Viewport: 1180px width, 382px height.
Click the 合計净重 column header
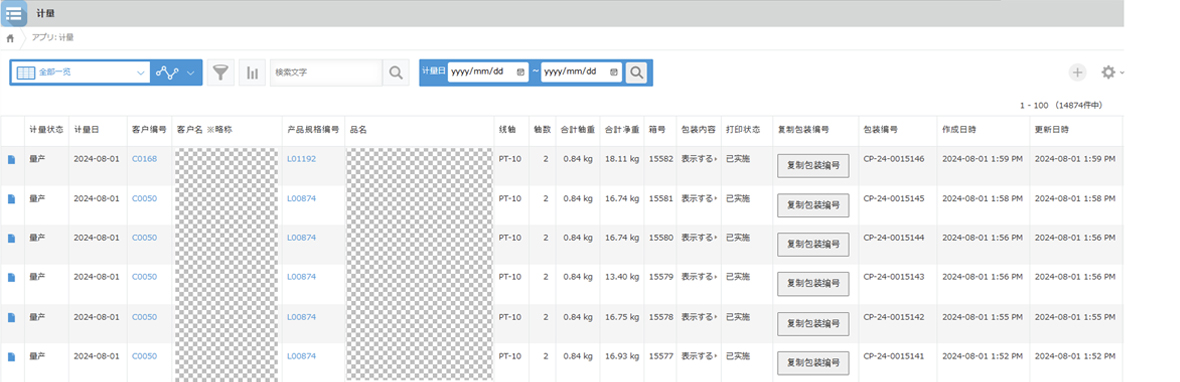[622, 129]
